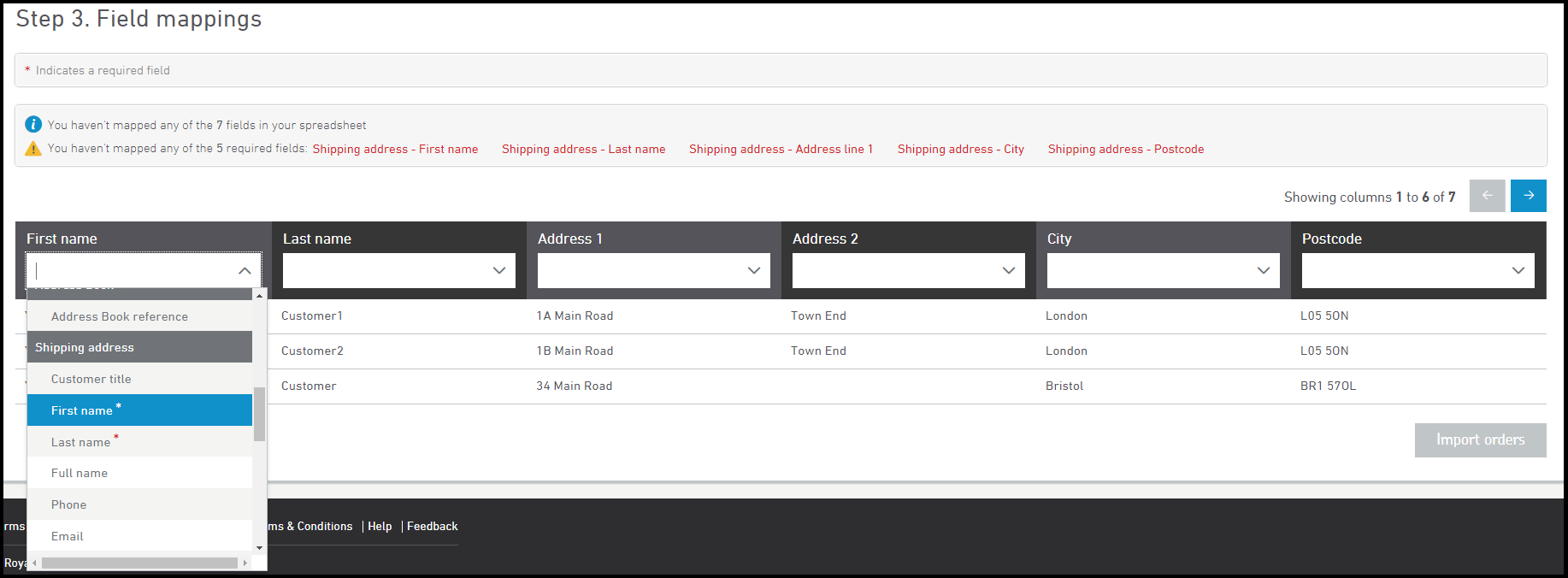Click the 34 Main Road cell
This screenshot has height=578, width=1568.
pos(574,386)
